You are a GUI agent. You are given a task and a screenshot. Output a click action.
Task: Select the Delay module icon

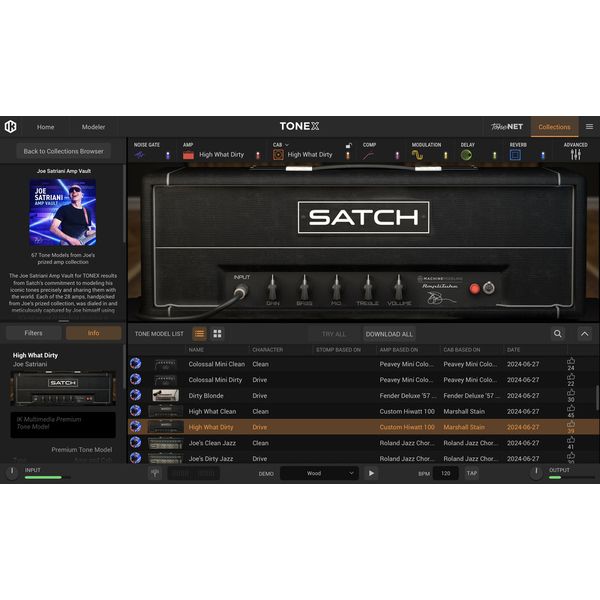pyautogui.click(x=466, y=155)
